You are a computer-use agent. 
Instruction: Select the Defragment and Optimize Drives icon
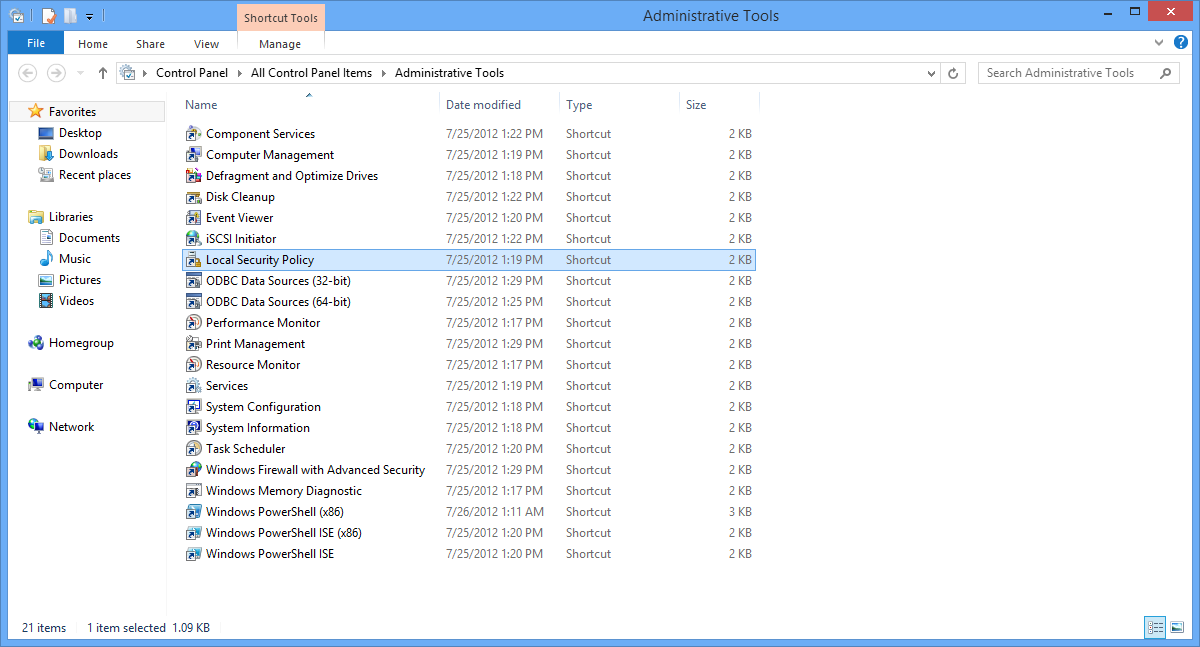coord(194,176)
